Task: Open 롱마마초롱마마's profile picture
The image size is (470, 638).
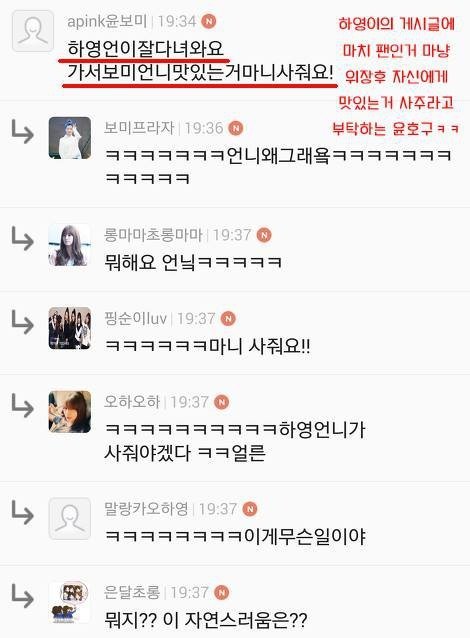Action: tap(70, 245)
